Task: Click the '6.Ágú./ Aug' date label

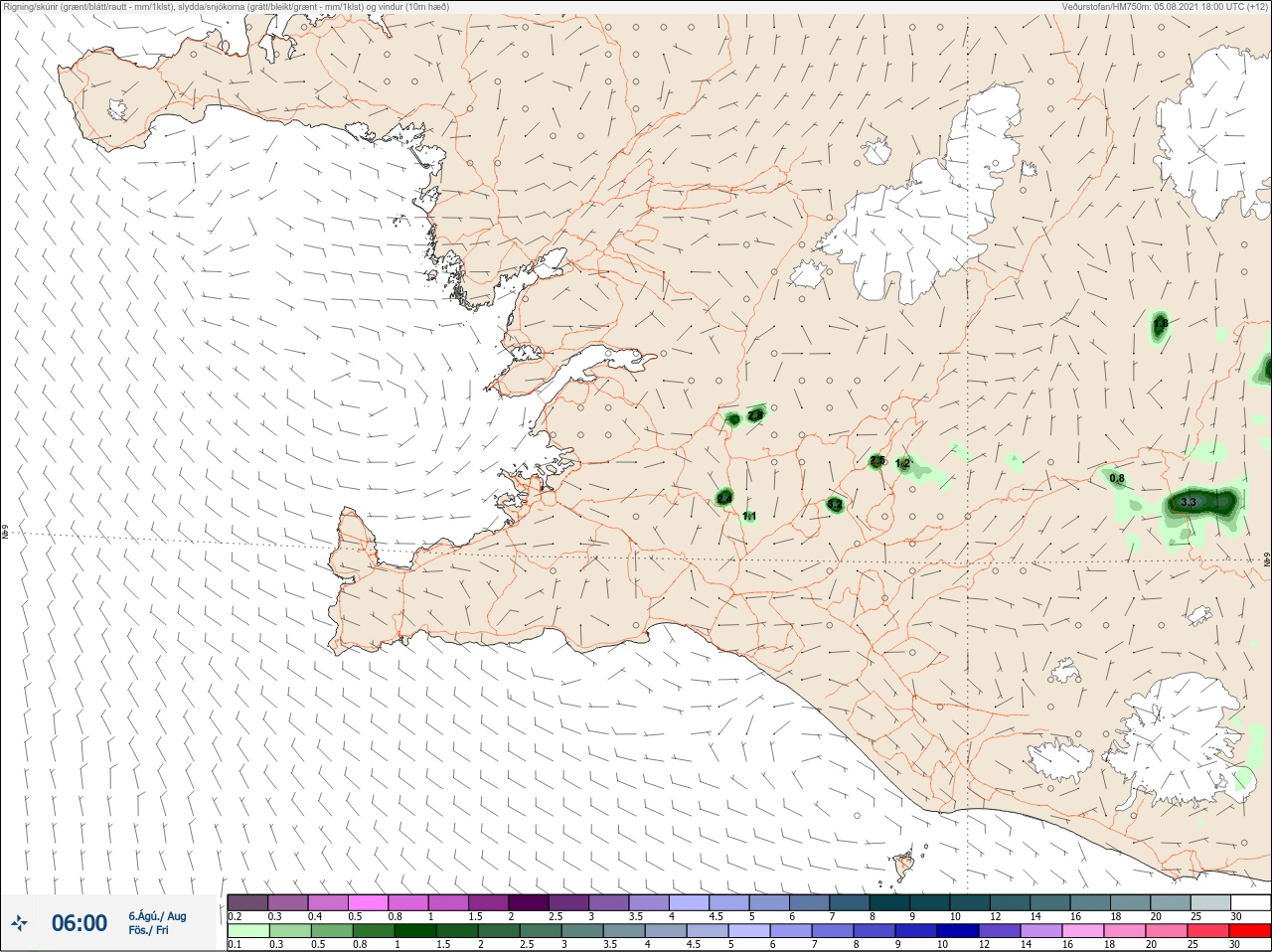Action: 157,916
